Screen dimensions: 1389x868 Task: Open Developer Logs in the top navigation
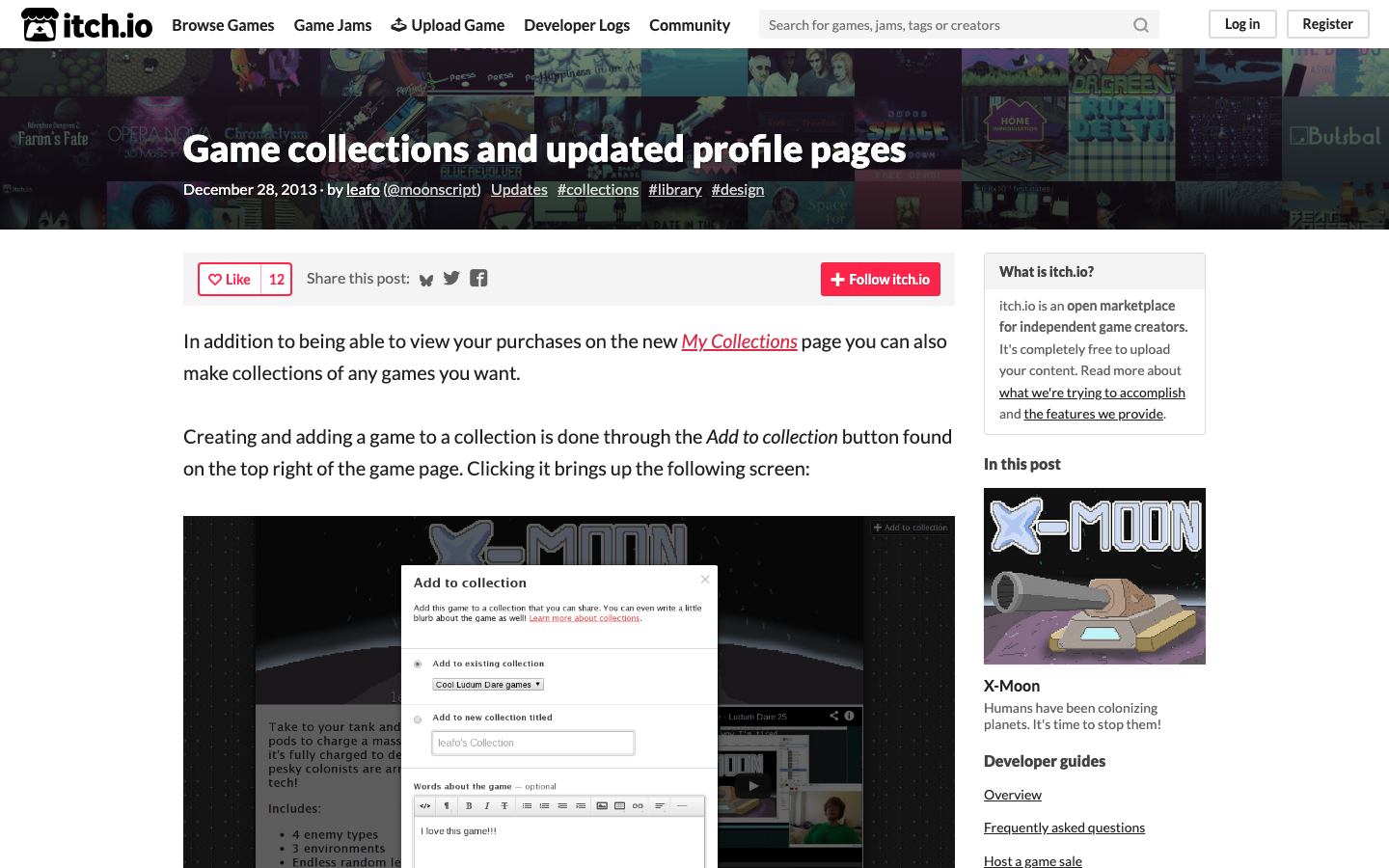(x=577, y=25)
